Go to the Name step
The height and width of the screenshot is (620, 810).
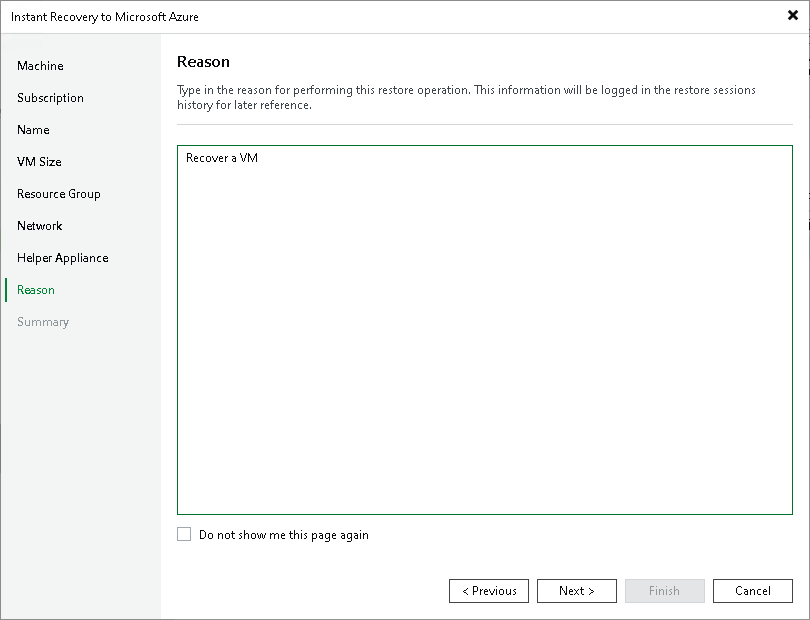tap(33, 130)
